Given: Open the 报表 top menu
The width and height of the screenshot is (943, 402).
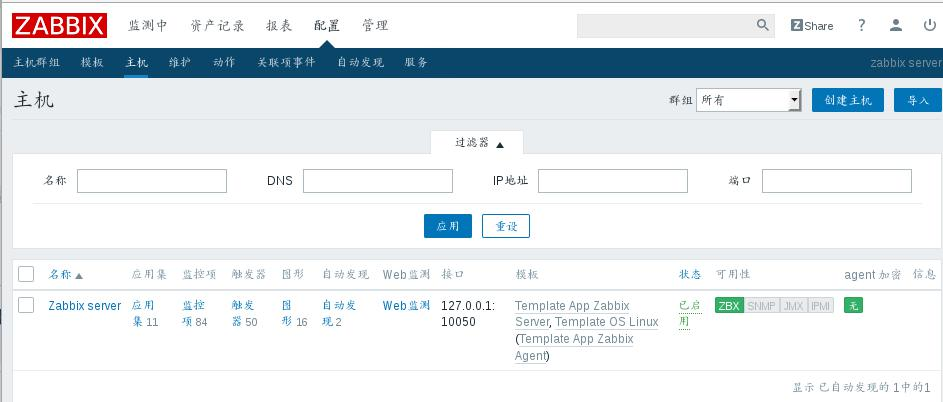Looking at the screenshot, I should click(x=279, y=25).
